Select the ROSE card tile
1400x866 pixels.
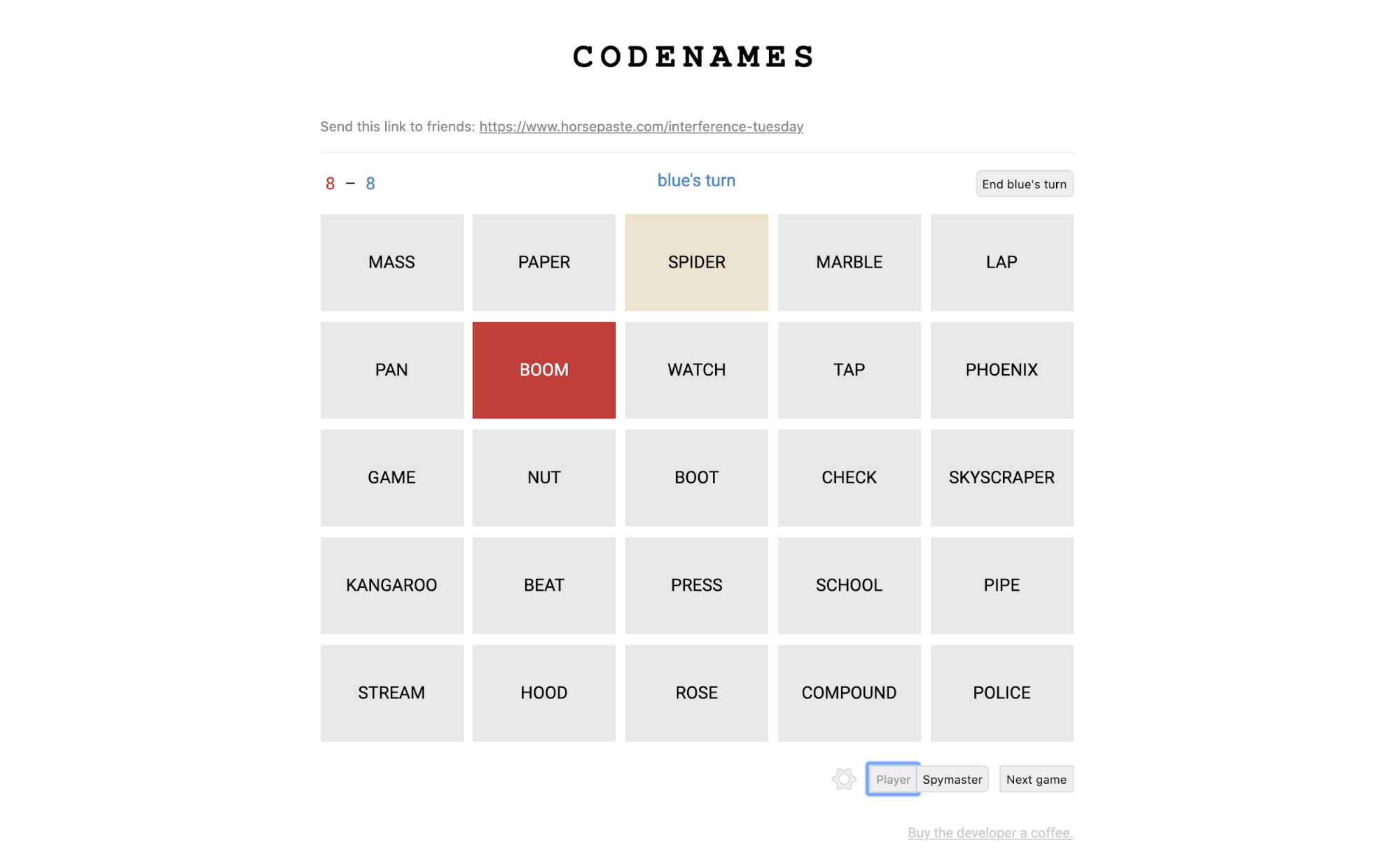696,691
